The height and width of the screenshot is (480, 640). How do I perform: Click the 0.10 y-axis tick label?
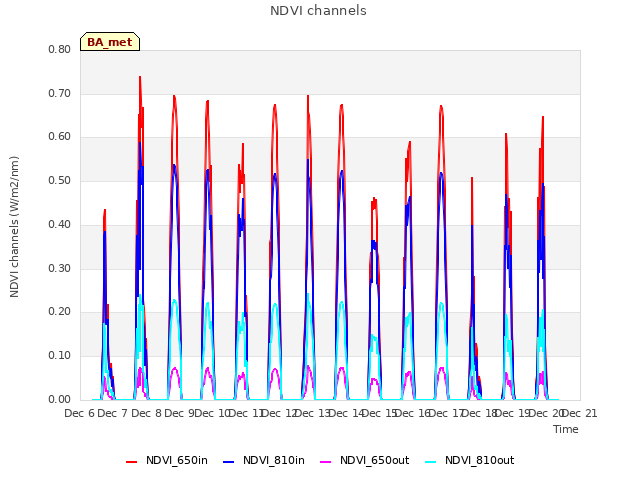point(60,356)
